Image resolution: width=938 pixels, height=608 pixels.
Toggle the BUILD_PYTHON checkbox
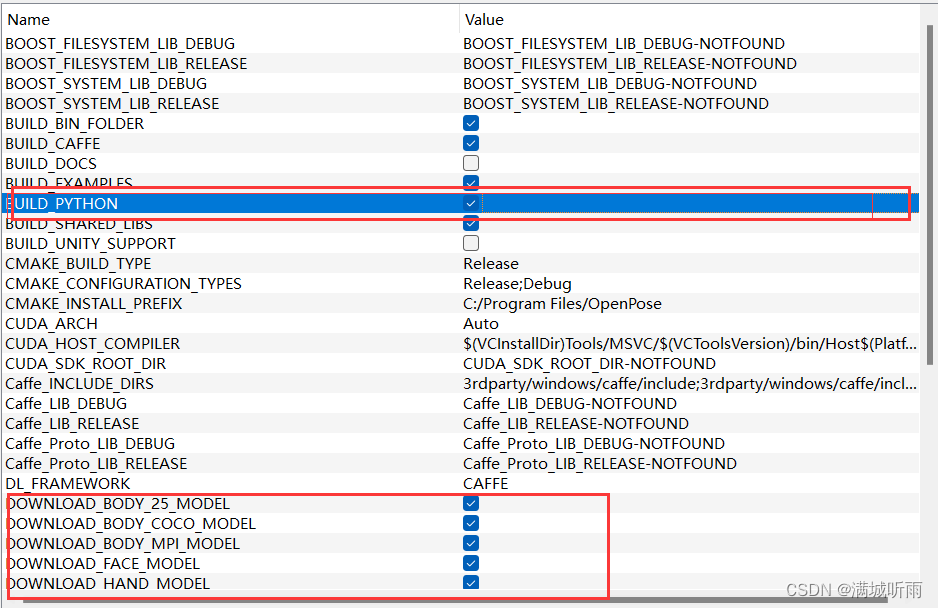pyautogui.click(x=470, y=202)
